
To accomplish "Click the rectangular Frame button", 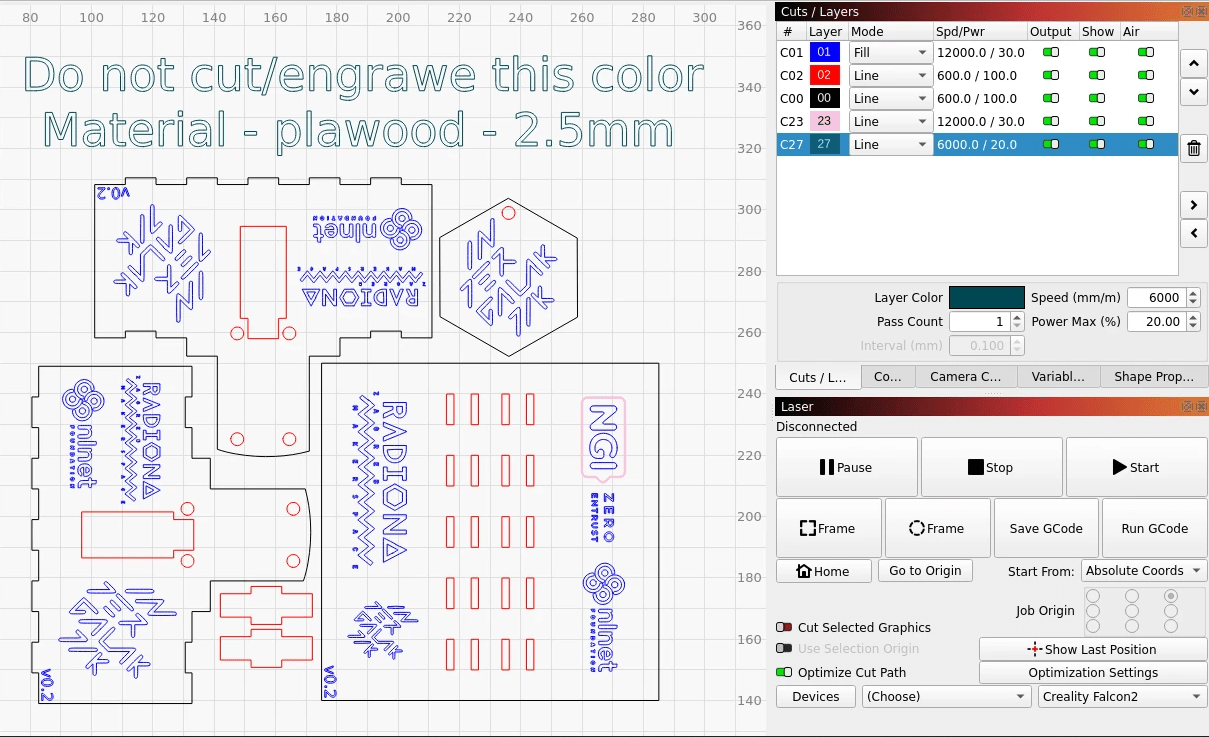I will click(828, 528).
